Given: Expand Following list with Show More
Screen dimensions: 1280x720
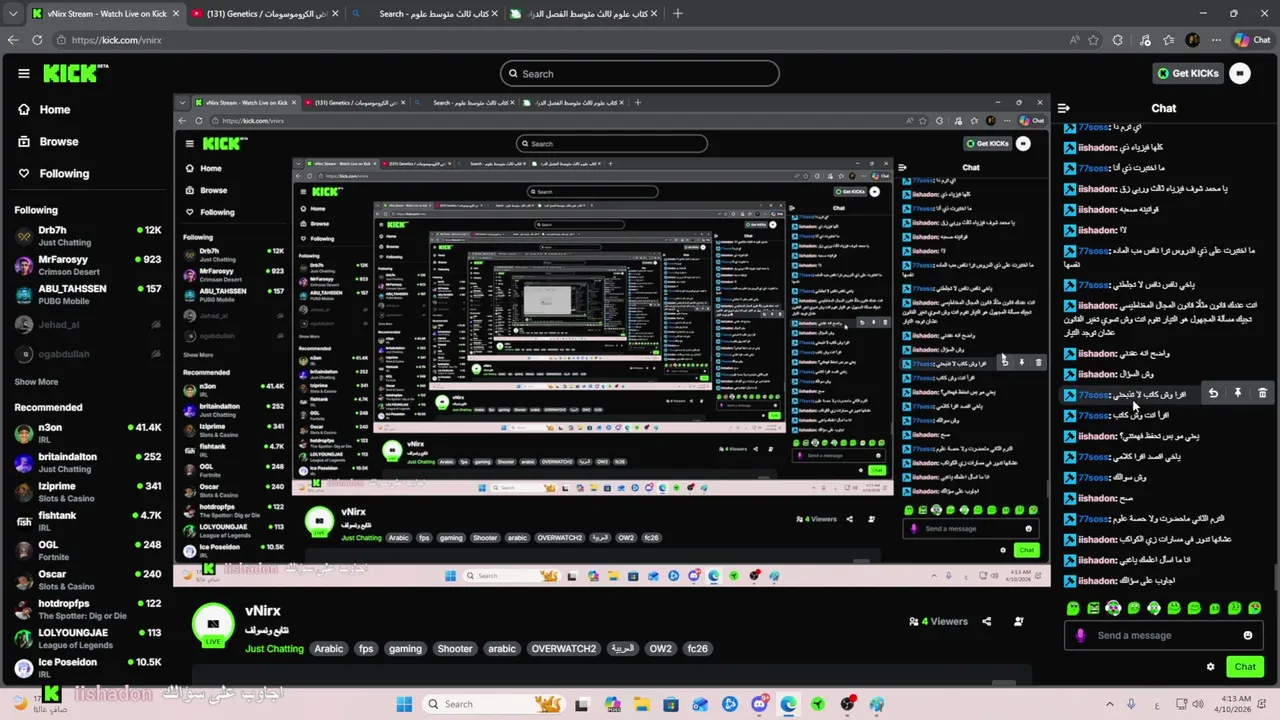Looking at the screenshot, I should 36,382.
